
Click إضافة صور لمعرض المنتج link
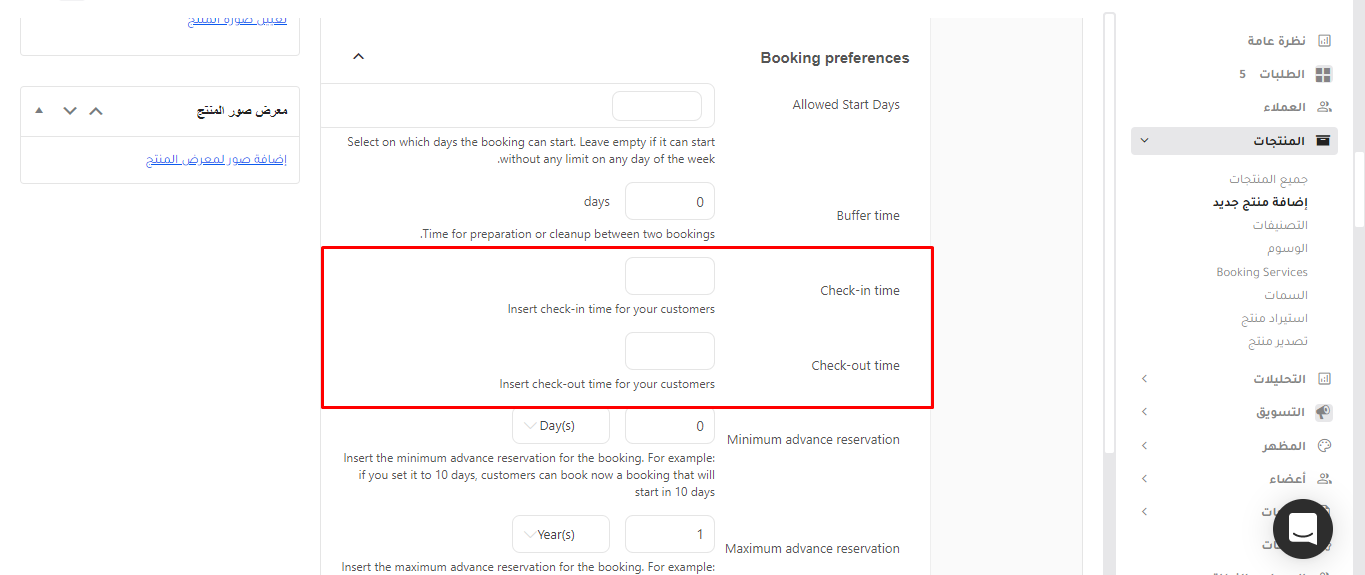(216, 160)
